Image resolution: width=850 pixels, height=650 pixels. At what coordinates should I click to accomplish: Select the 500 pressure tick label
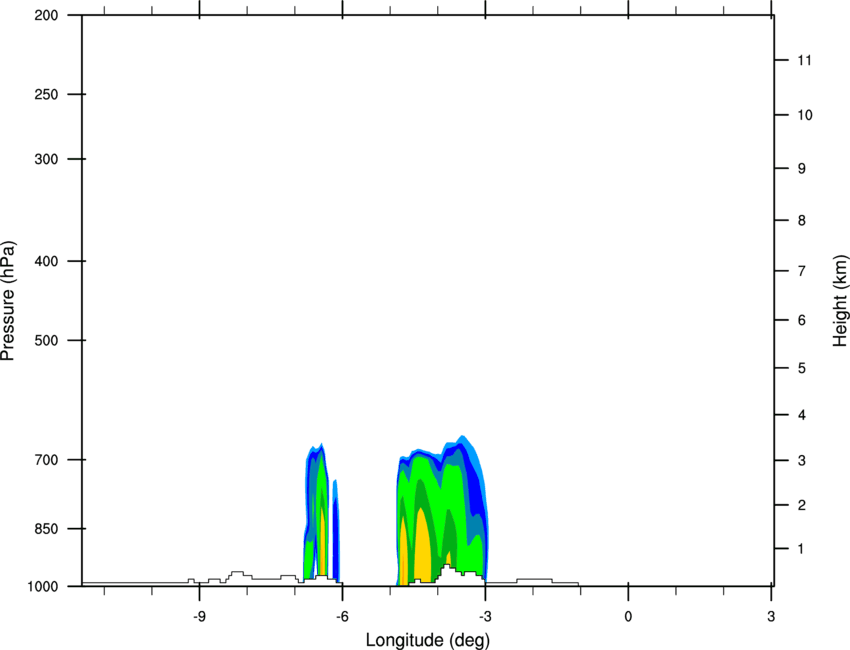point(46,340)
